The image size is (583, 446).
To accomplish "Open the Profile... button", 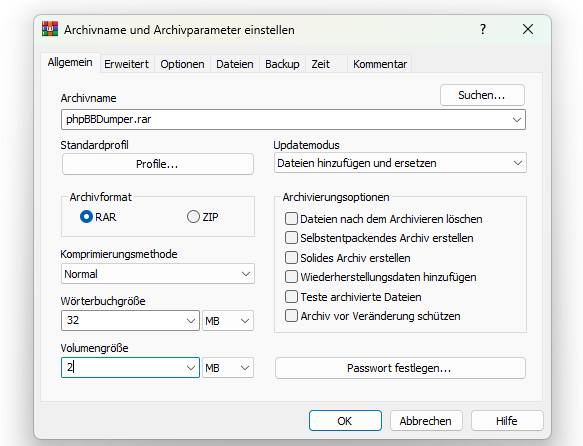I will click(x=158, y=164).
